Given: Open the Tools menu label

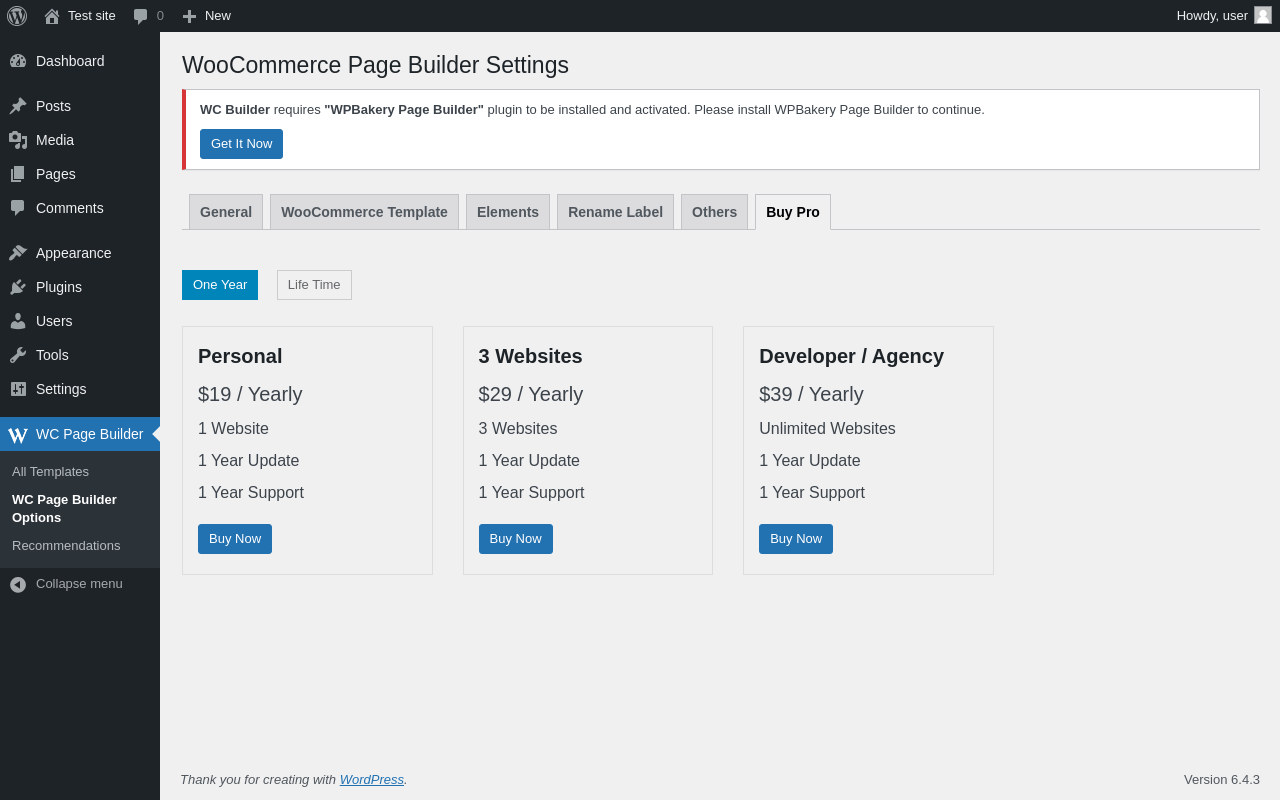Looking at the screenshot, I should point(52,355).
